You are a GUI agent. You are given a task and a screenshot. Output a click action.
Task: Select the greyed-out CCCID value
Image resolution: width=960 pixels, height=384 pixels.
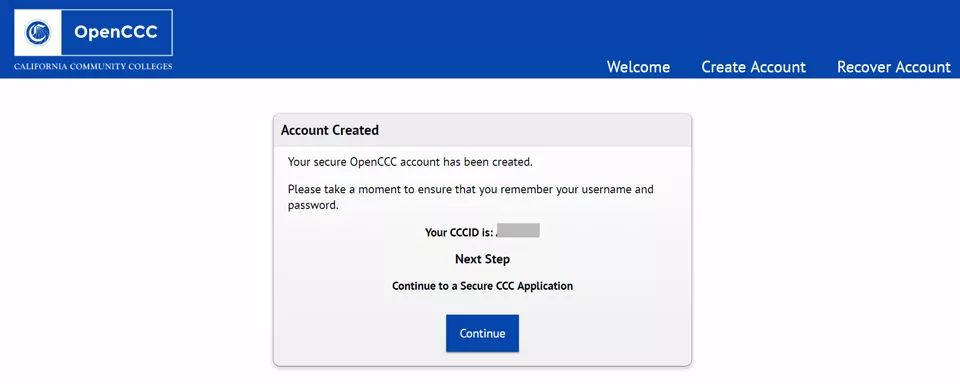point(518,231)
